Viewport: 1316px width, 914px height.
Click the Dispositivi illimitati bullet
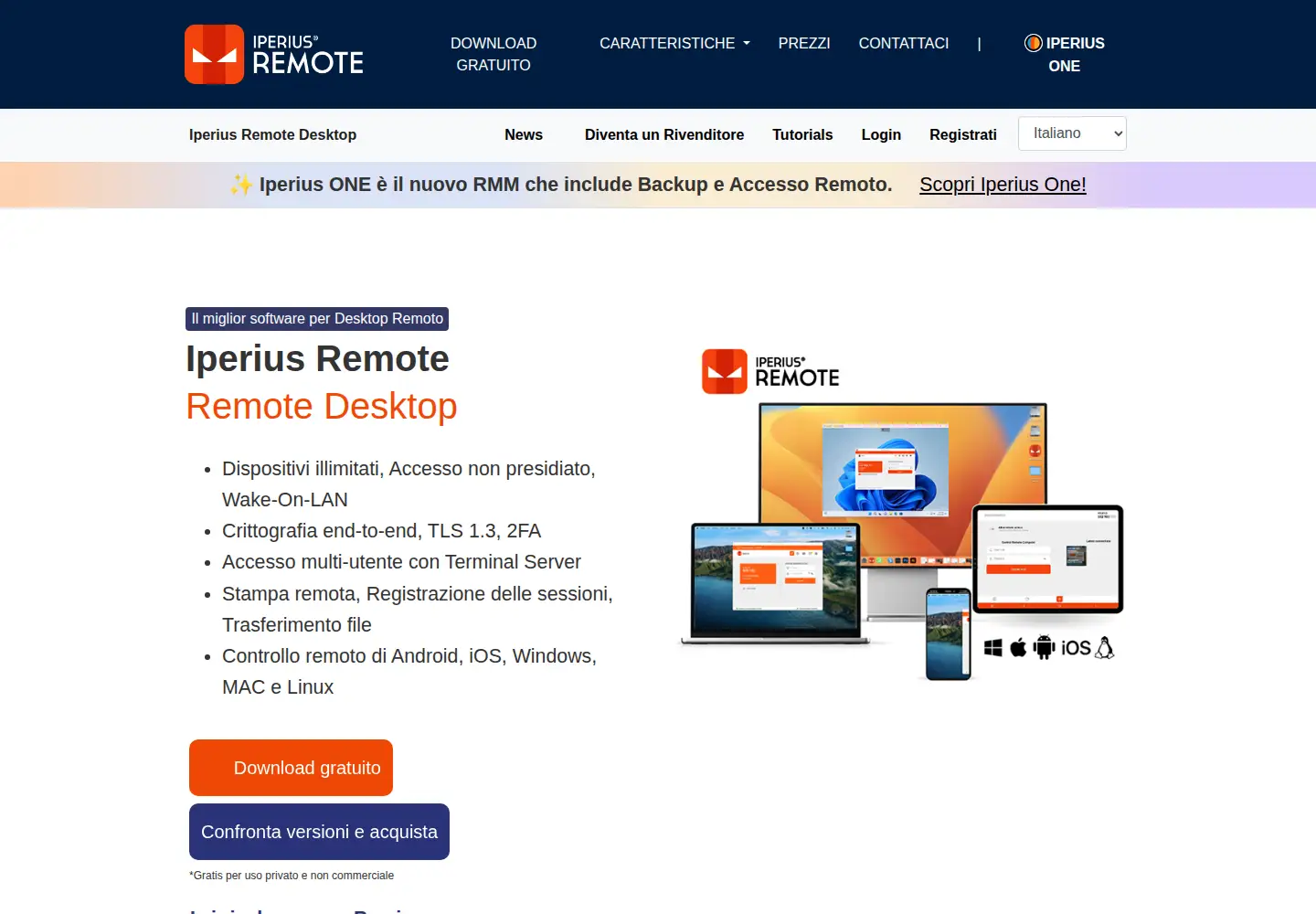[409, 484]
